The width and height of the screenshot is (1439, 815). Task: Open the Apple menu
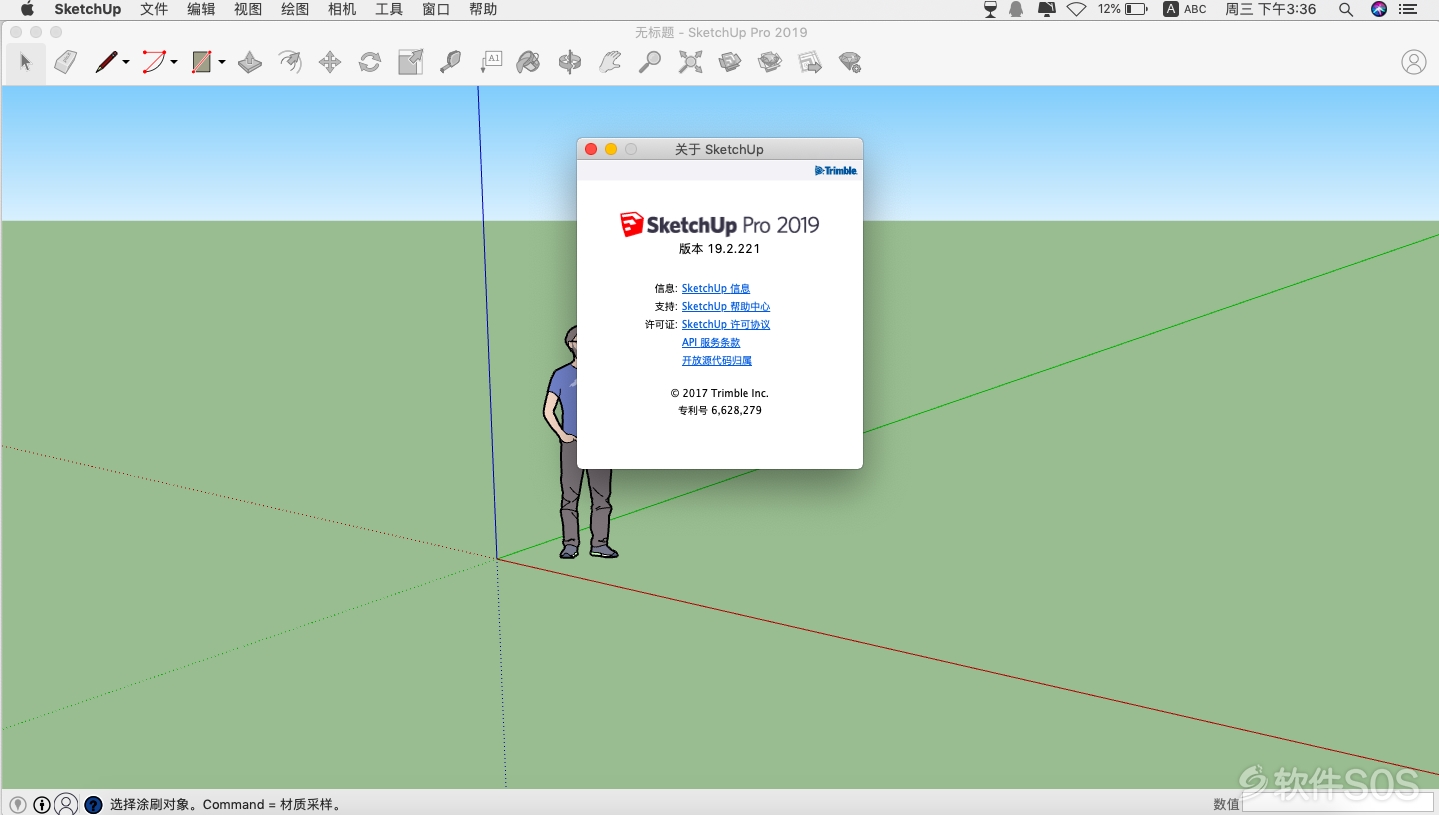click(27, 9)
